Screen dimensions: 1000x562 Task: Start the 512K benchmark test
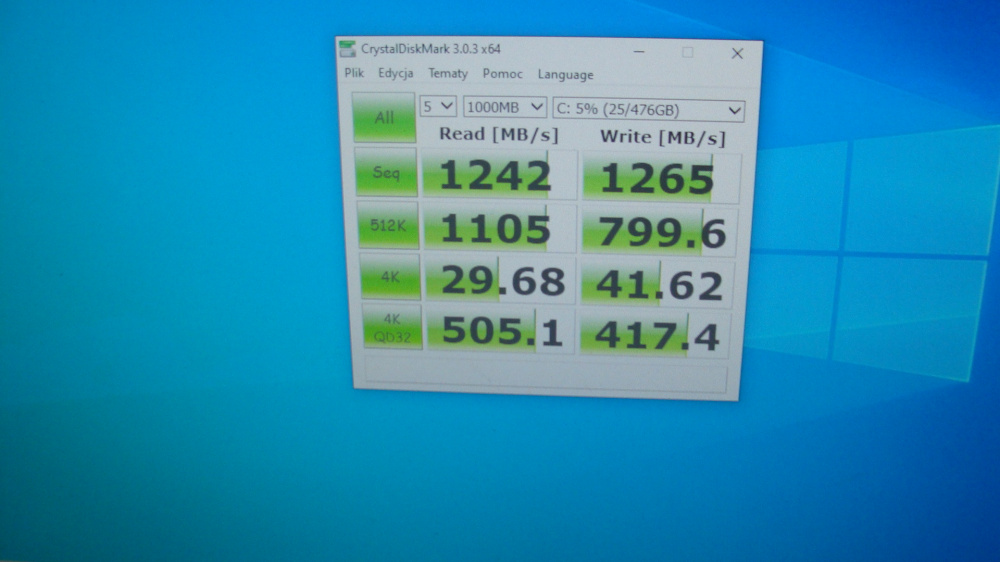388,225
